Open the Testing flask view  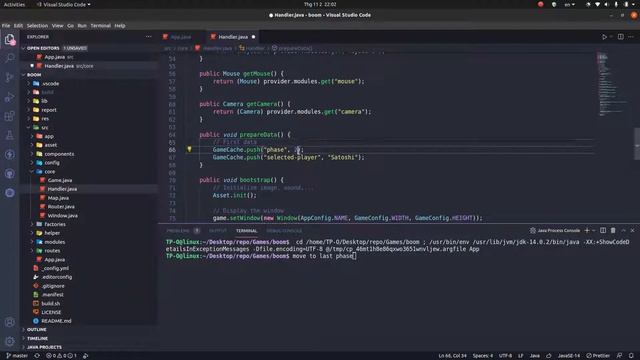coord(9,135)
